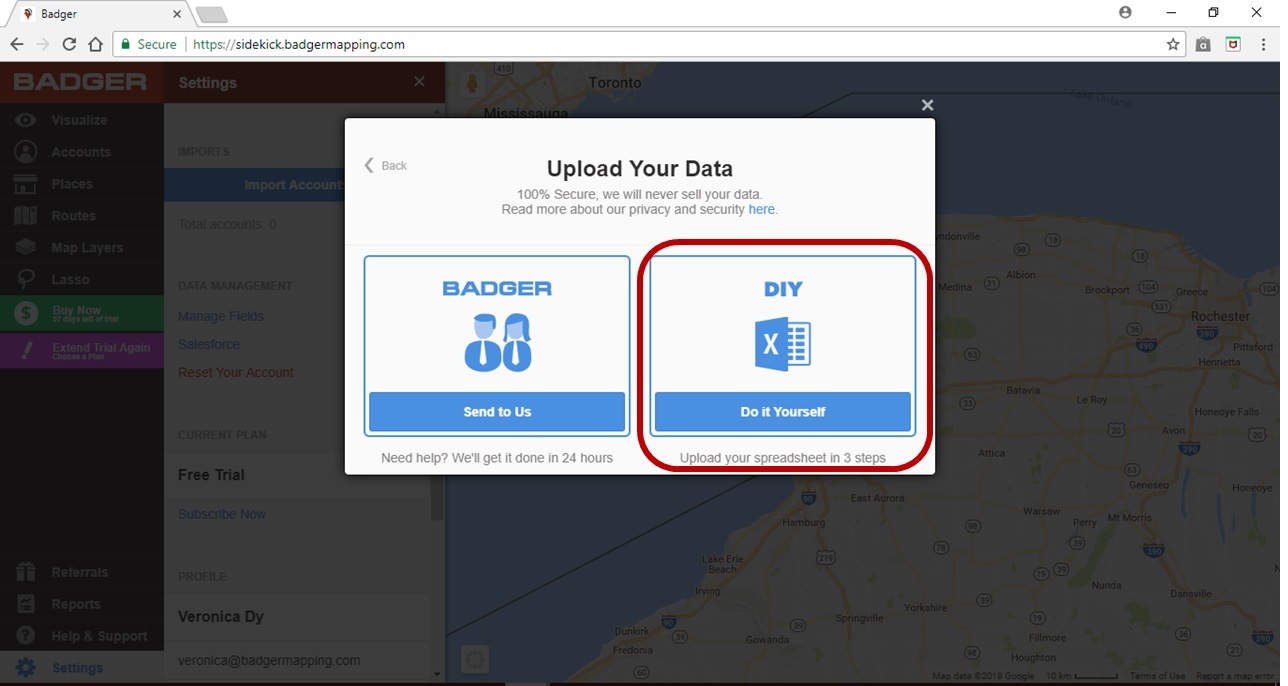Click the Do it Yourself button
The height and width of the screenshot is (686, 1288).
point(783,412)
